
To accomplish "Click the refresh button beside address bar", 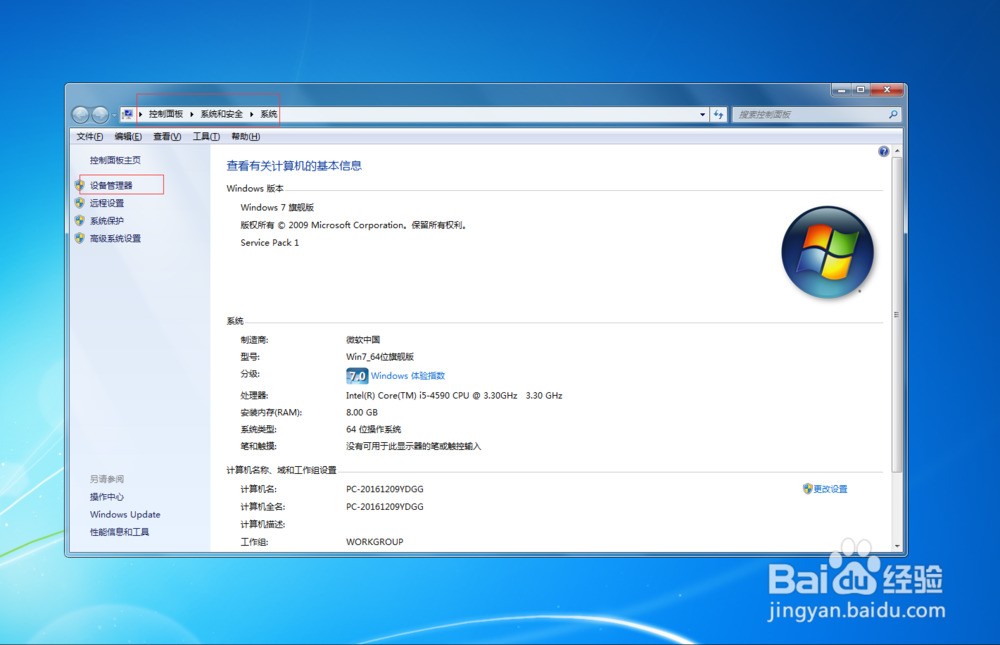I will click(x=718, y=115).
